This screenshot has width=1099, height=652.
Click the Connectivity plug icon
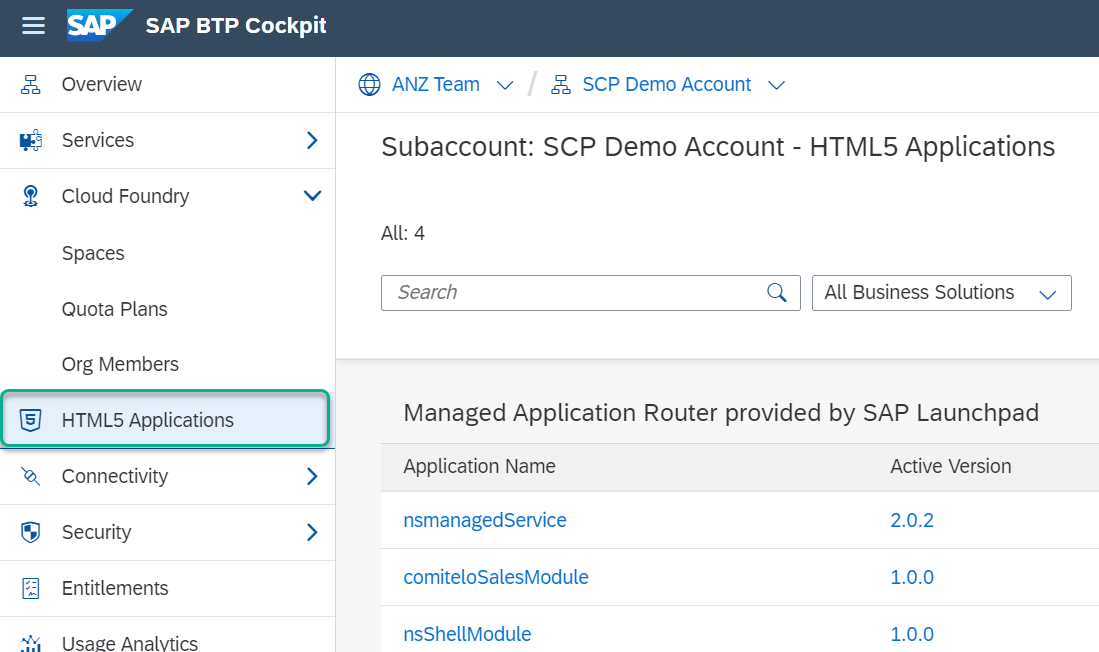tap(30, 476)
